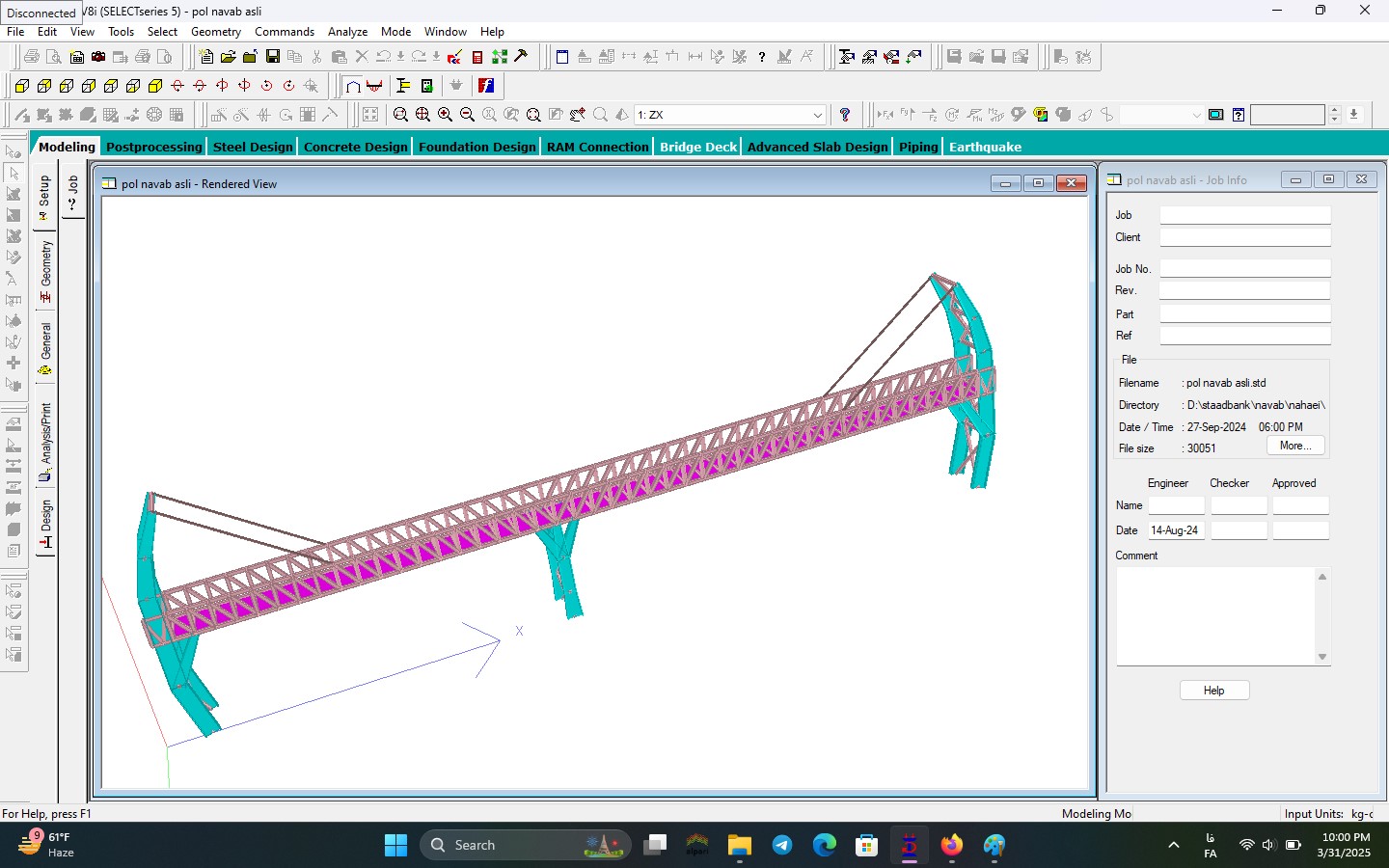Open the Steel Design tab

(253, 147)
